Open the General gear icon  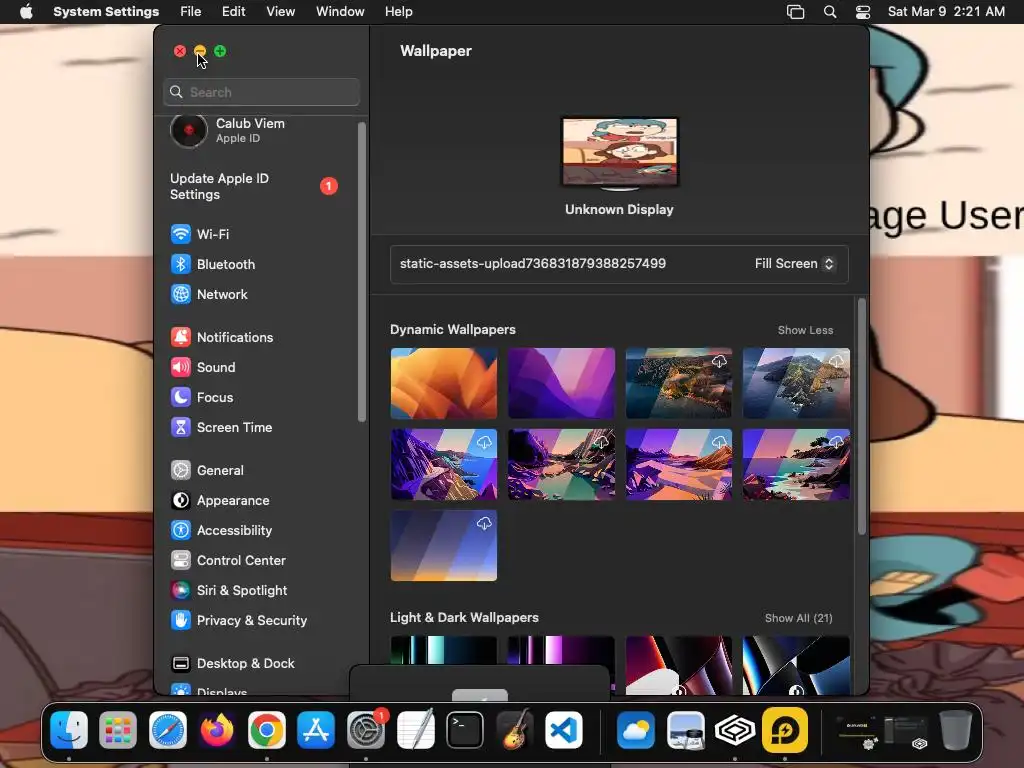[x=181, y=470]
